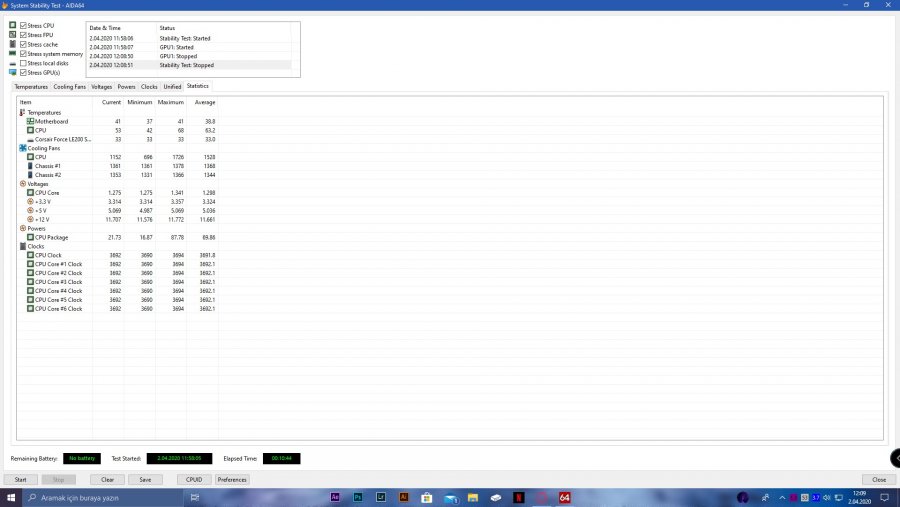This screenshot has width=900, height=507.
Task: Open Task View on taskbar
Action: point(195,497)
